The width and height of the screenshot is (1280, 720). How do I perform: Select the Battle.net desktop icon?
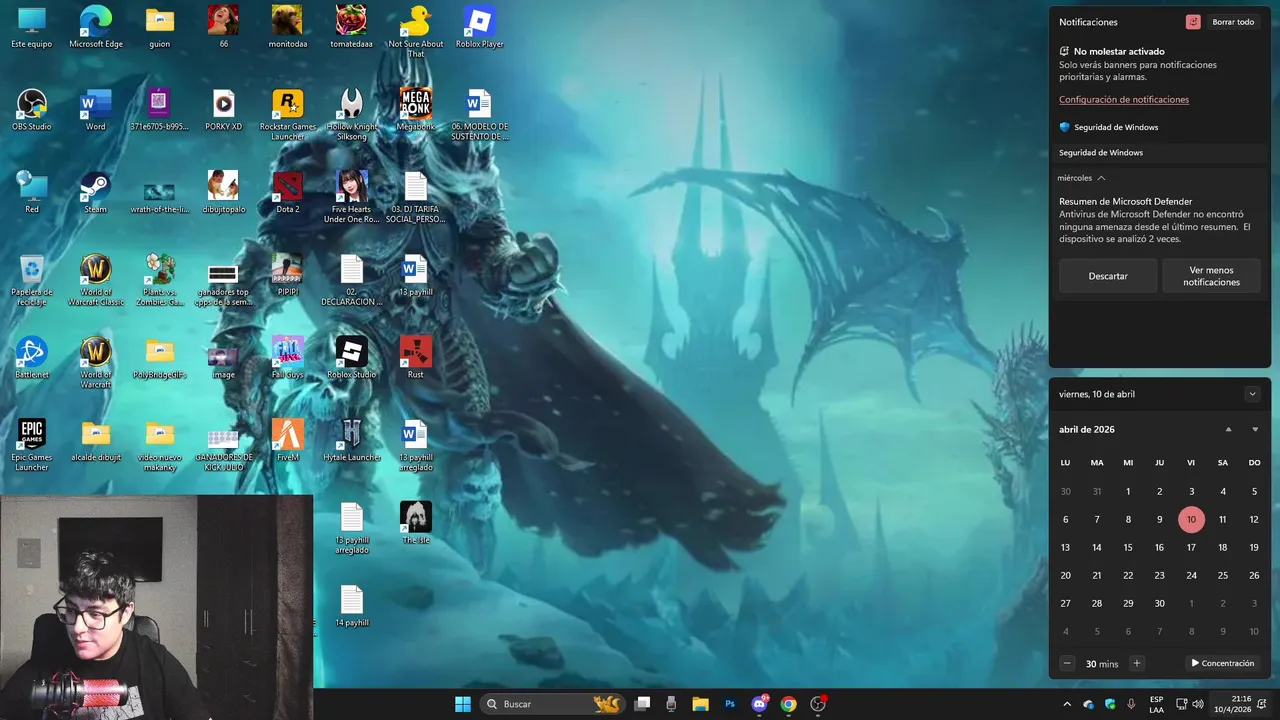32,357
